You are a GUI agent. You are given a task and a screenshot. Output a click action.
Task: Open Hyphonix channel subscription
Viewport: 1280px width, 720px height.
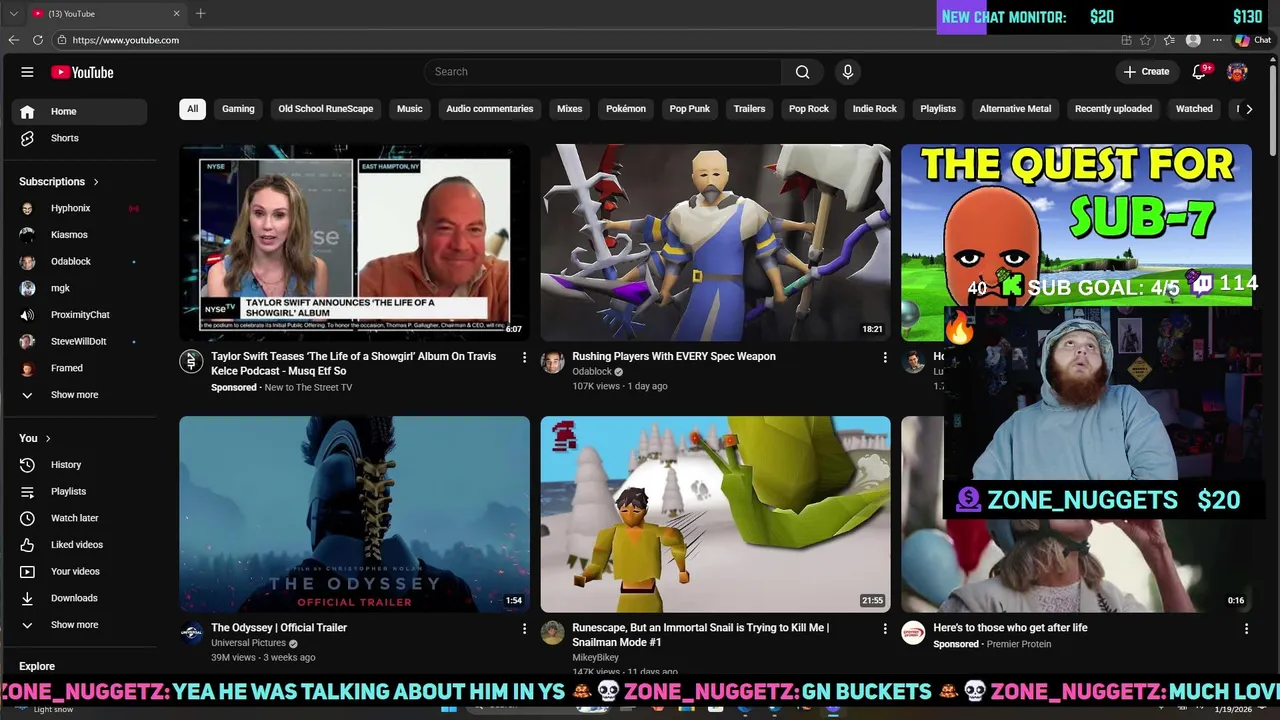79,208
